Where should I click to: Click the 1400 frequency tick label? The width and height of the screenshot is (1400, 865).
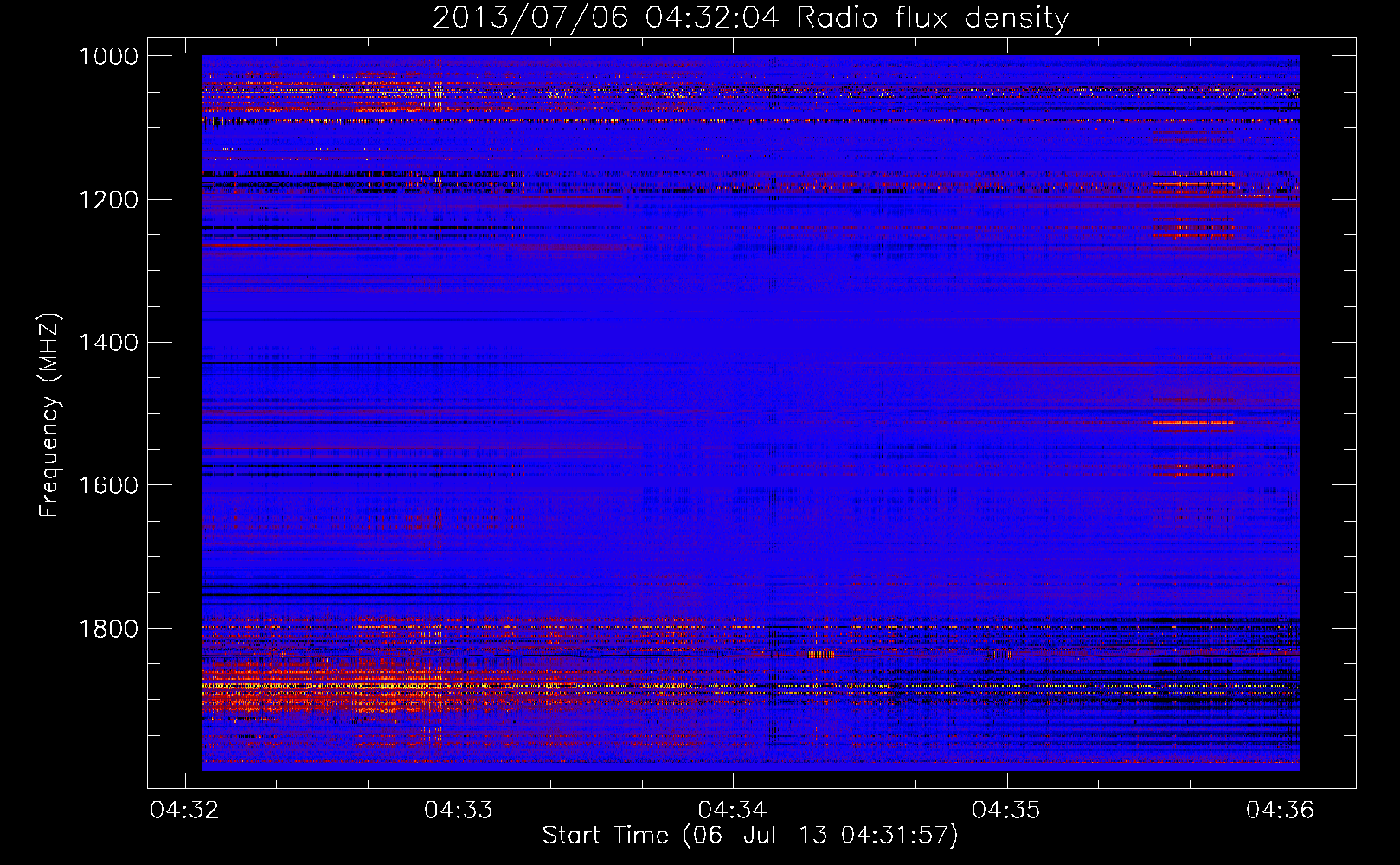tap(108, 343)
